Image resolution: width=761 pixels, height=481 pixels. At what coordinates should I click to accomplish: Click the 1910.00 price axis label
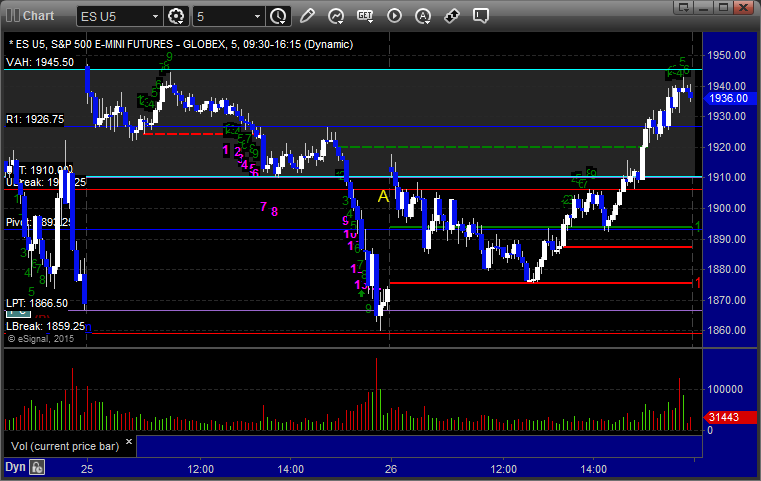point(727,177)
